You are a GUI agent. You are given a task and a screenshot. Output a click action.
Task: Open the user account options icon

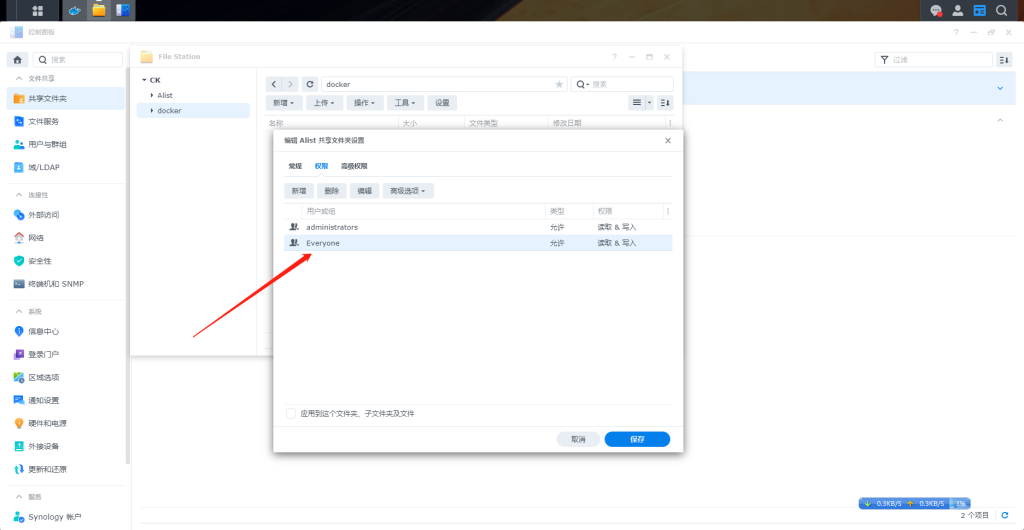click(958, 10)
